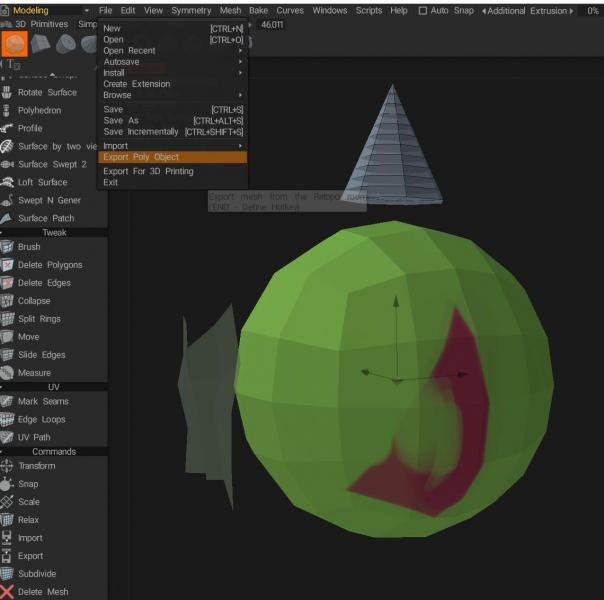Image resolution: width=604 pixels, height=600 pixels.
Task: Select the sphere primitive icon
Action: [x=14, y=44]
